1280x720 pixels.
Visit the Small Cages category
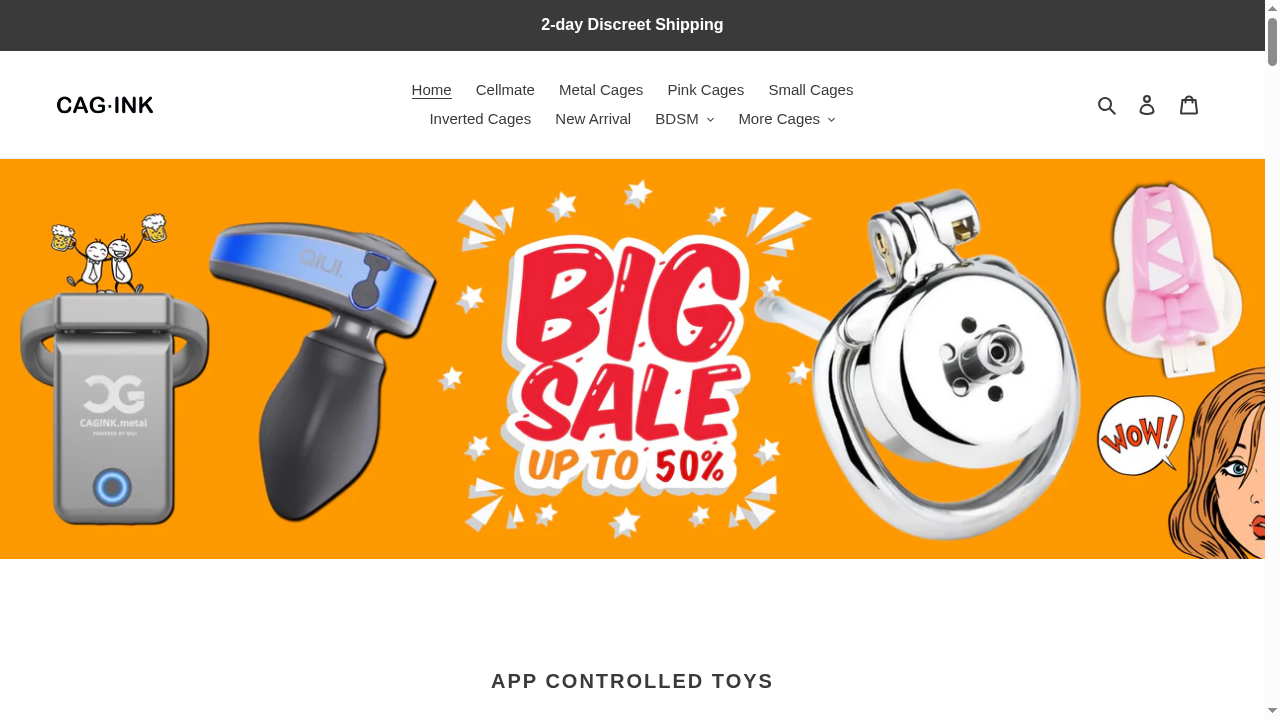pos(811,90)
